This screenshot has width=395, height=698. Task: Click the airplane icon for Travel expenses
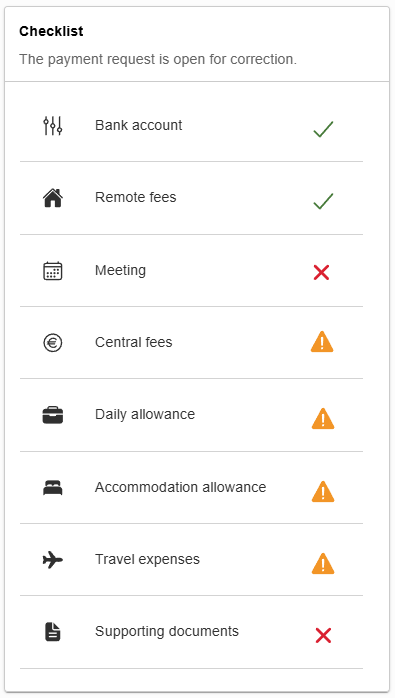click(x=53, y=560)
